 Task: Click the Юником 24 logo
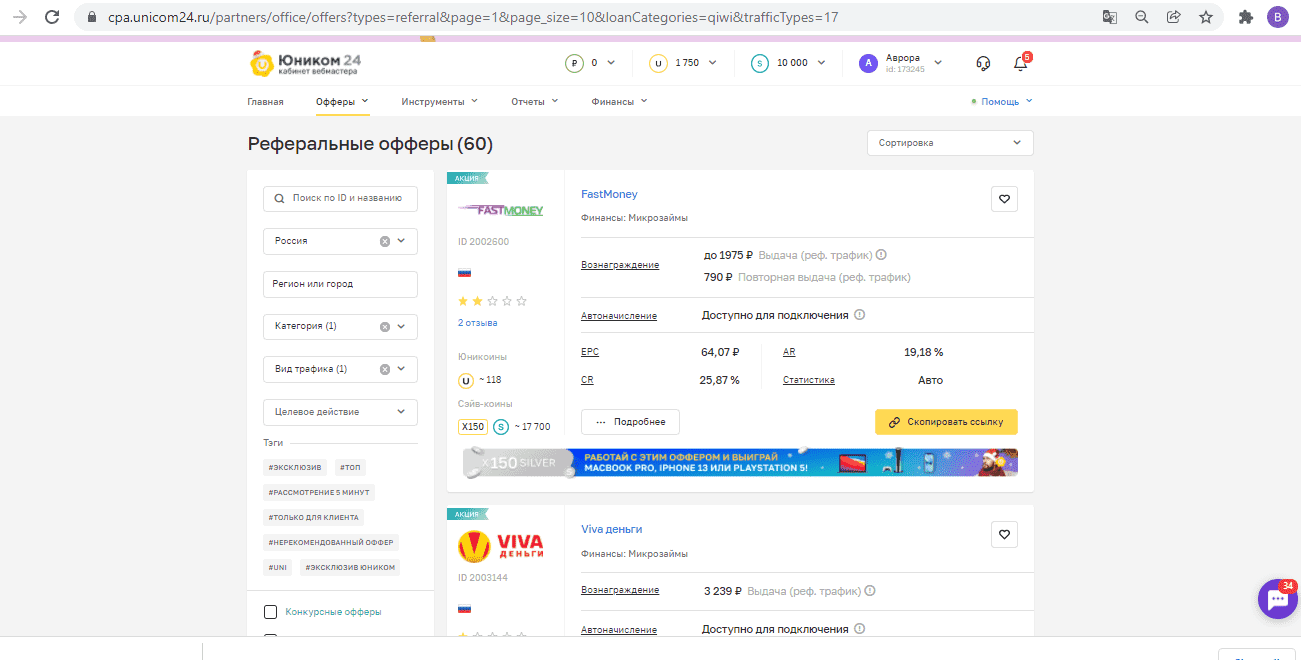[x=305, y=64]
